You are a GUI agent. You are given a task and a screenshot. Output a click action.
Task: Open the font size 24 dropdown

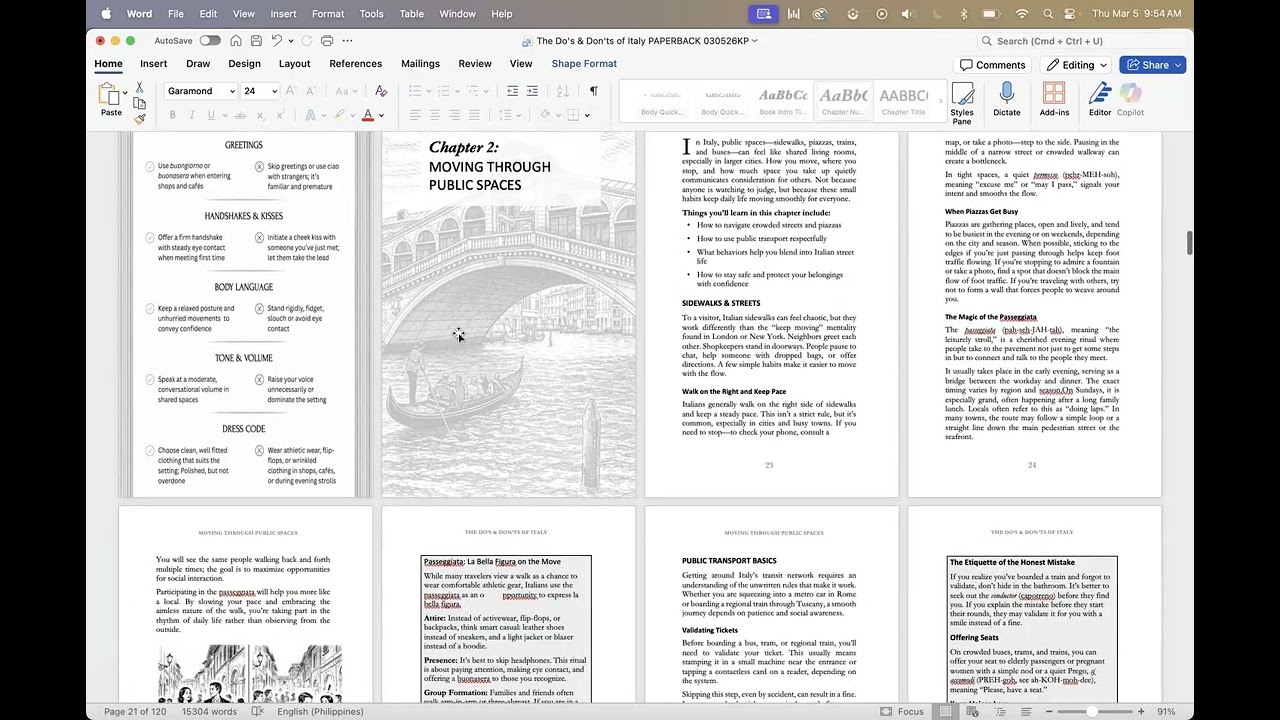click(274, 91)
